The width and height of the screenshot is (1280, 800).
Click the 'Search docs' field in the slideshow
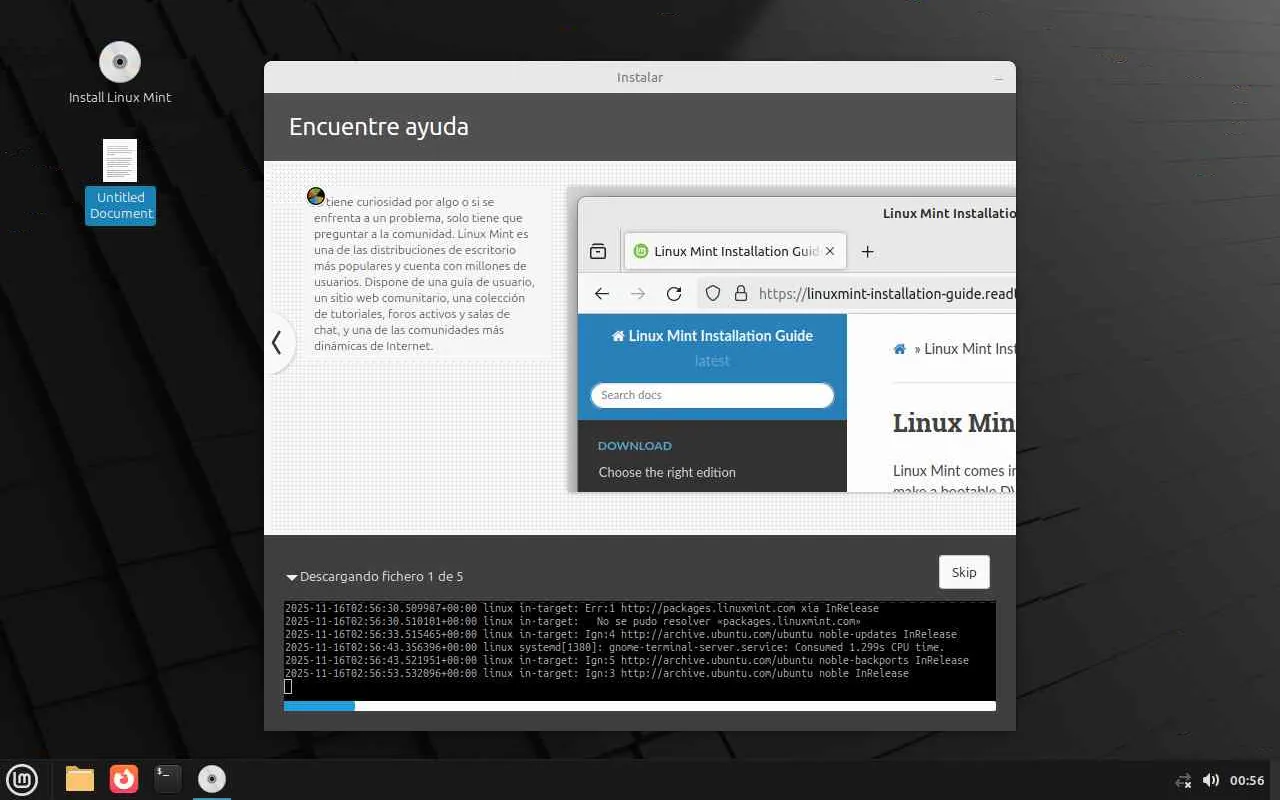pyautogui.click(x=712, y=395)
